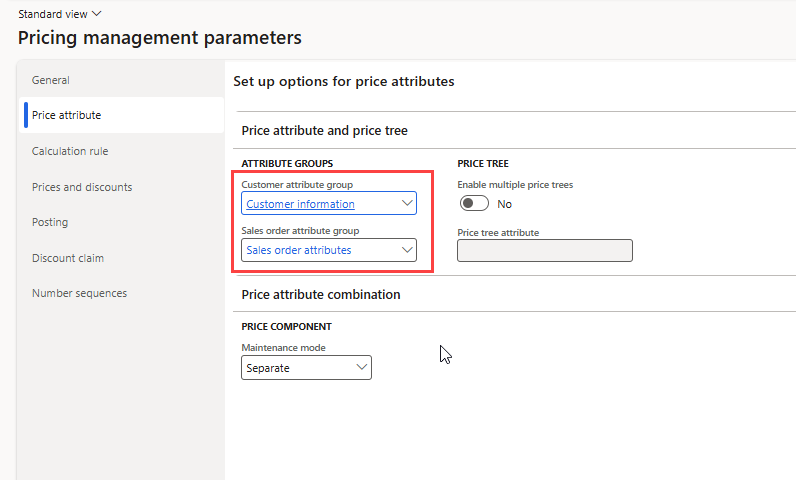Expand Customer attribute group dropdown arrow
Image resolution: width=796 pixels, height=480 pixels.
point(406,204)
